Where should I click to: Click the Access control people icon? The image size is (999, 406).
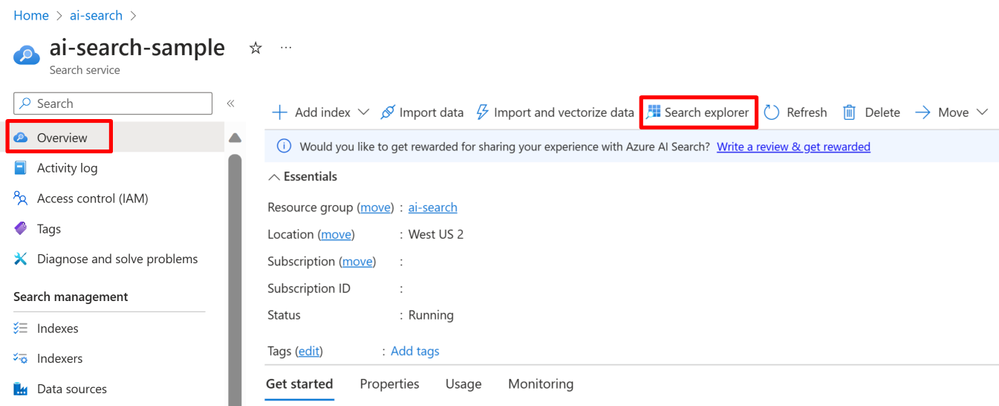(x=21, y=198)
